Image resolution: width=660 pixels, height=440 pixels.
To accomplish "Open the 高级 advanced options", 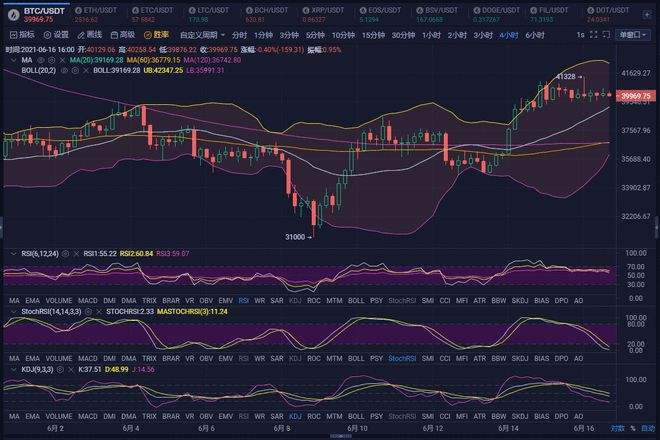I will [122, 35].
